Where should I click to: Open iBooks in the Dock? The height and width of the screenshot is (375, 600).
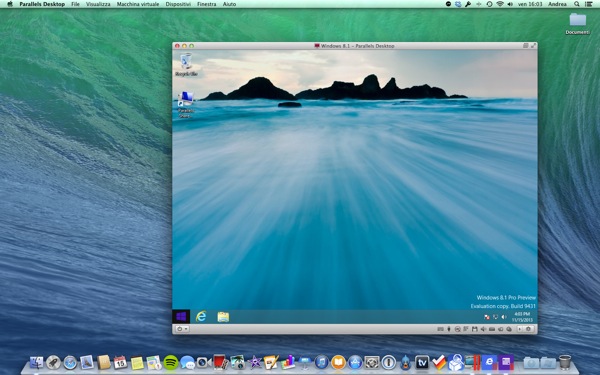[x=338, y=363]
